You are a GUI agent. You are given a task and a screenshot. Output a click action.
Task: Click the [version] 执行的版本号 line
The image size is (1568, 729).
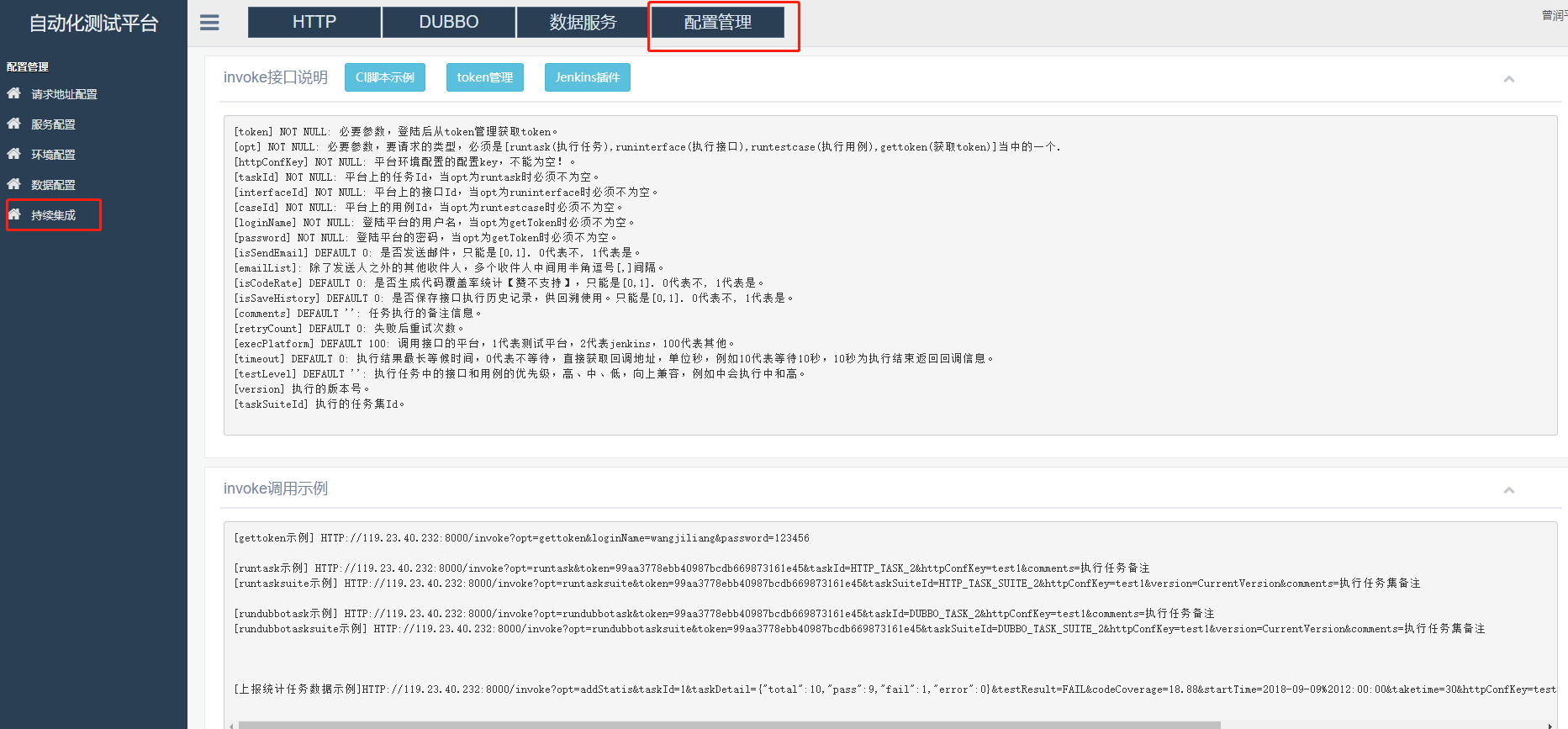pos(302,389)
